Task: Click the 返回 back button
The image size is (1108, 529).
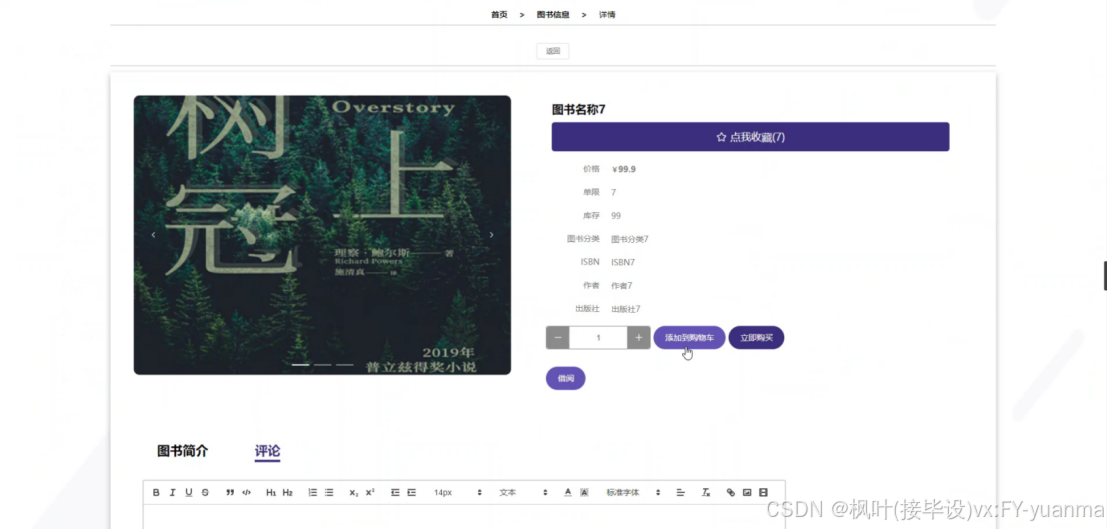Action: 553,51
